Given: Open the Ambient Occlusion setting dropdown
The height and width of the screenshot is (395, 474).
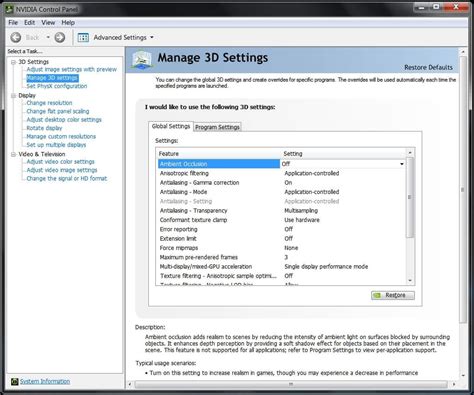Looking at the screenshot, I should tap(402, 164).
